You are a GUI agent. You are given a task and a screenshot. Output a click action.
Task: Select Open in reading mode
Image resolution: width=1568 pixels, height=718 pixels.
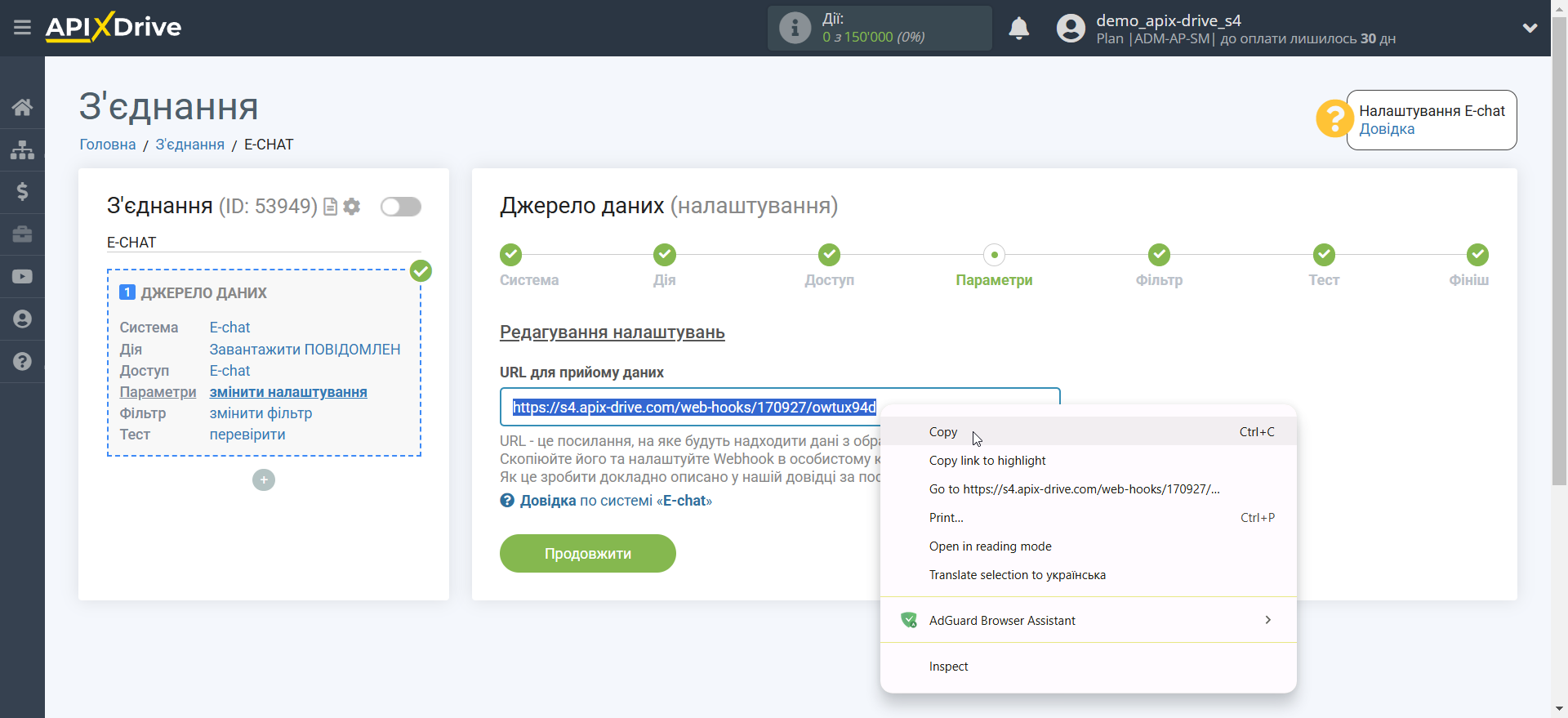[1089, 546]
